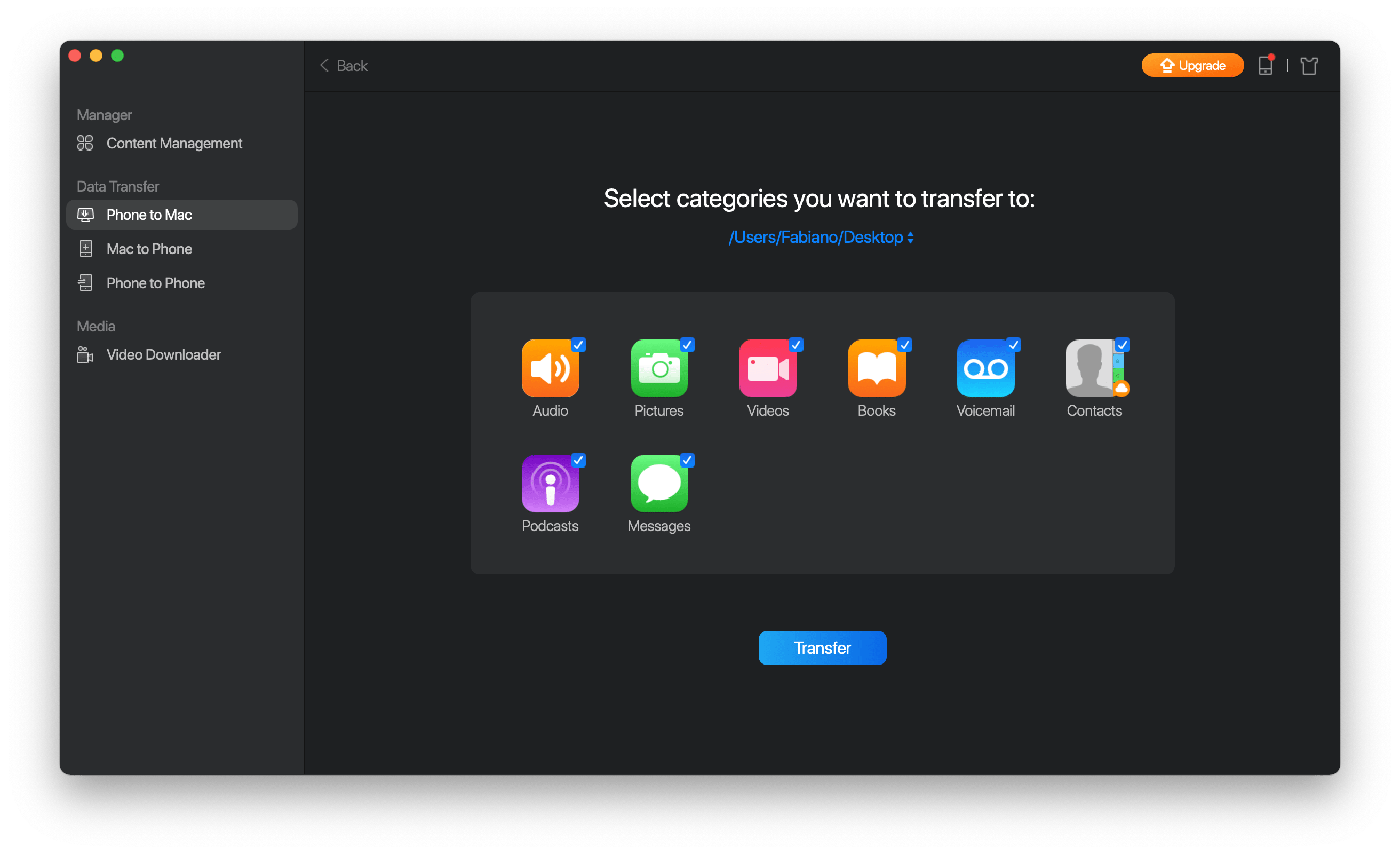Open the skin shirt icon
Viewport: 1400px width, 854px height.
(1309, 66)
